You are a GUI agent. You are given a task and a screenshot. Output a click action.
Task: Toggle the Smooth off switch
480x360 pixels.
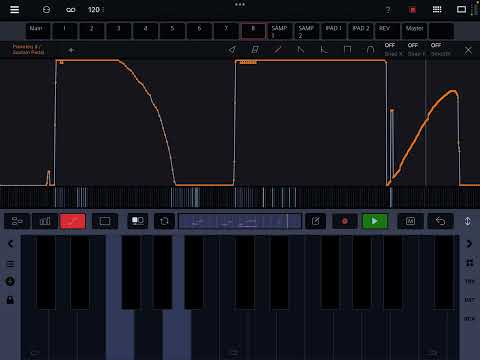pyautogui.click(x=440, y=49)
